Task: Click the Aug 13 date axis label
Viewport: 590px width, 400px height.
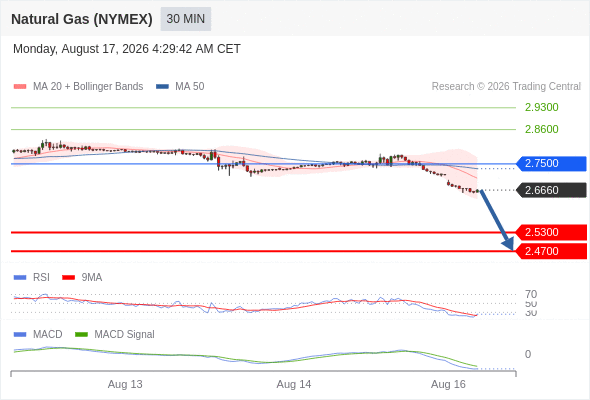Action: 125,384
